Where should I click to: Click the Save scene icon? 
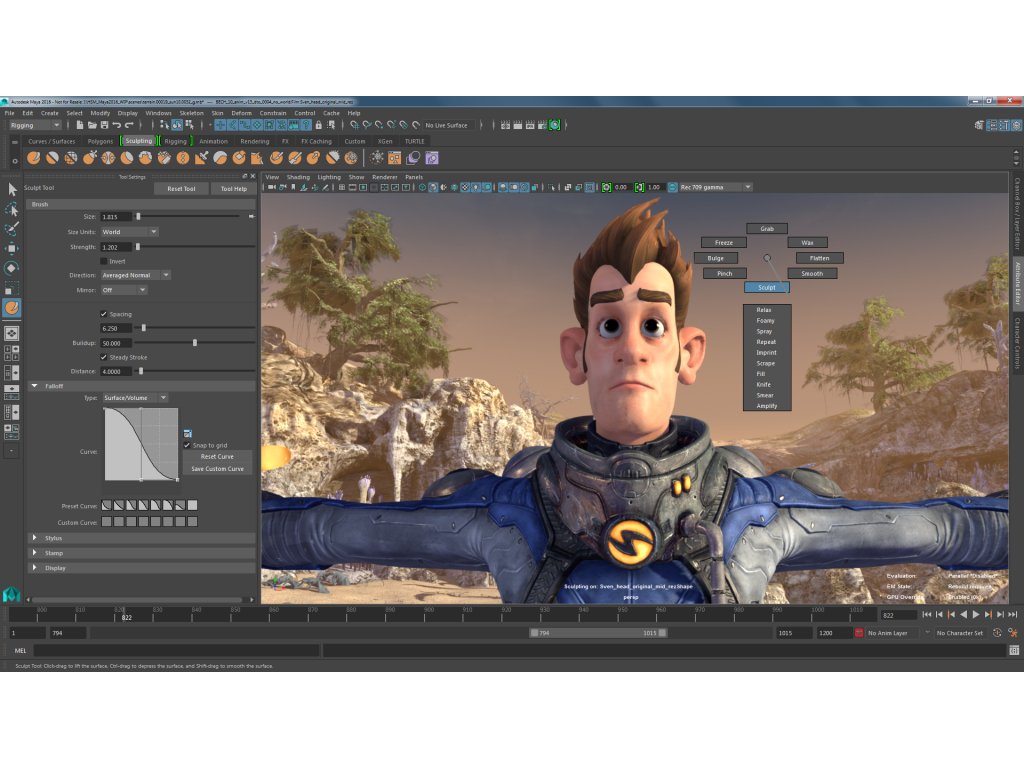(x=105, y=125)
